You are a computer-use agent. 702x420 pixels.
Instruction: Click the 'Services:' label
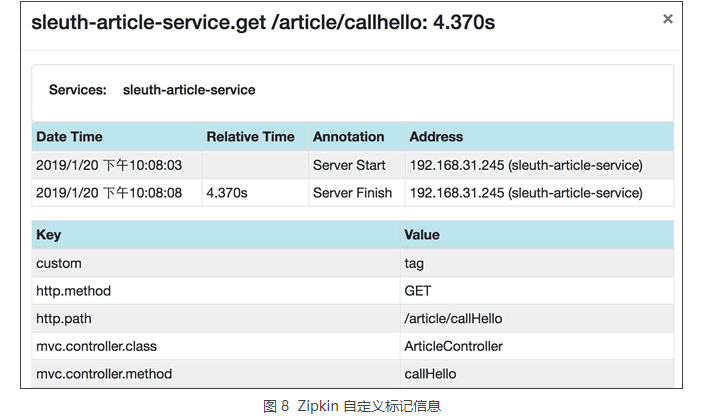point(77,90)
